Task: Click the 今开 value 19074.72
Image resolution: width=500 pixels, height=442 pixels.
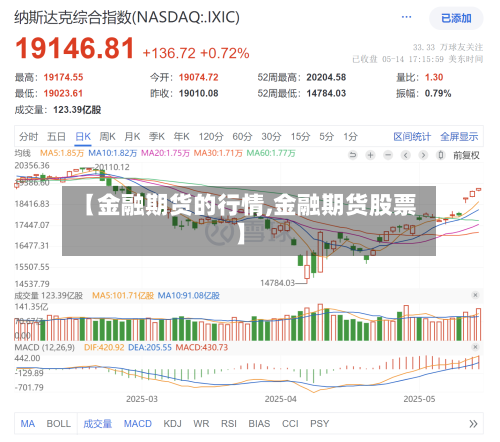Action: 198,77
